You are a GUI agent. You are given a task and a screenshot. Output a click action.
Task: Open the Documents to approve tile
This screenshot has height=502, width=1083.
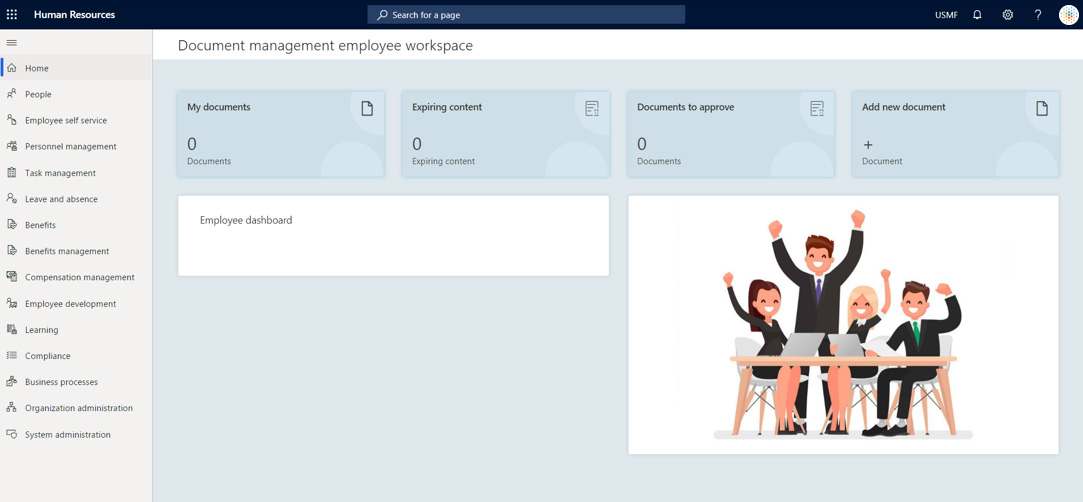(731, 134)
